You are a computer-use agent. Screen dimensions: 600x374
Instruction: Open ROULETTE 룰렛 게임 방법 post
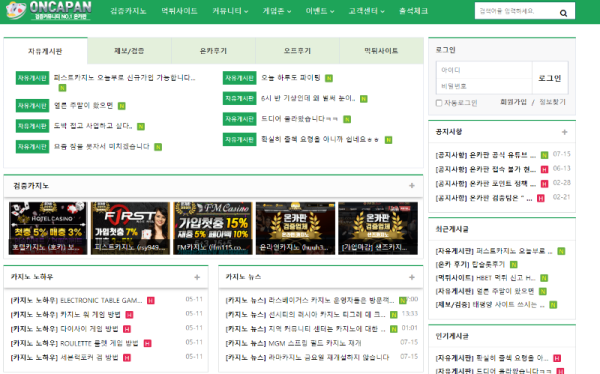click(74, 343)
